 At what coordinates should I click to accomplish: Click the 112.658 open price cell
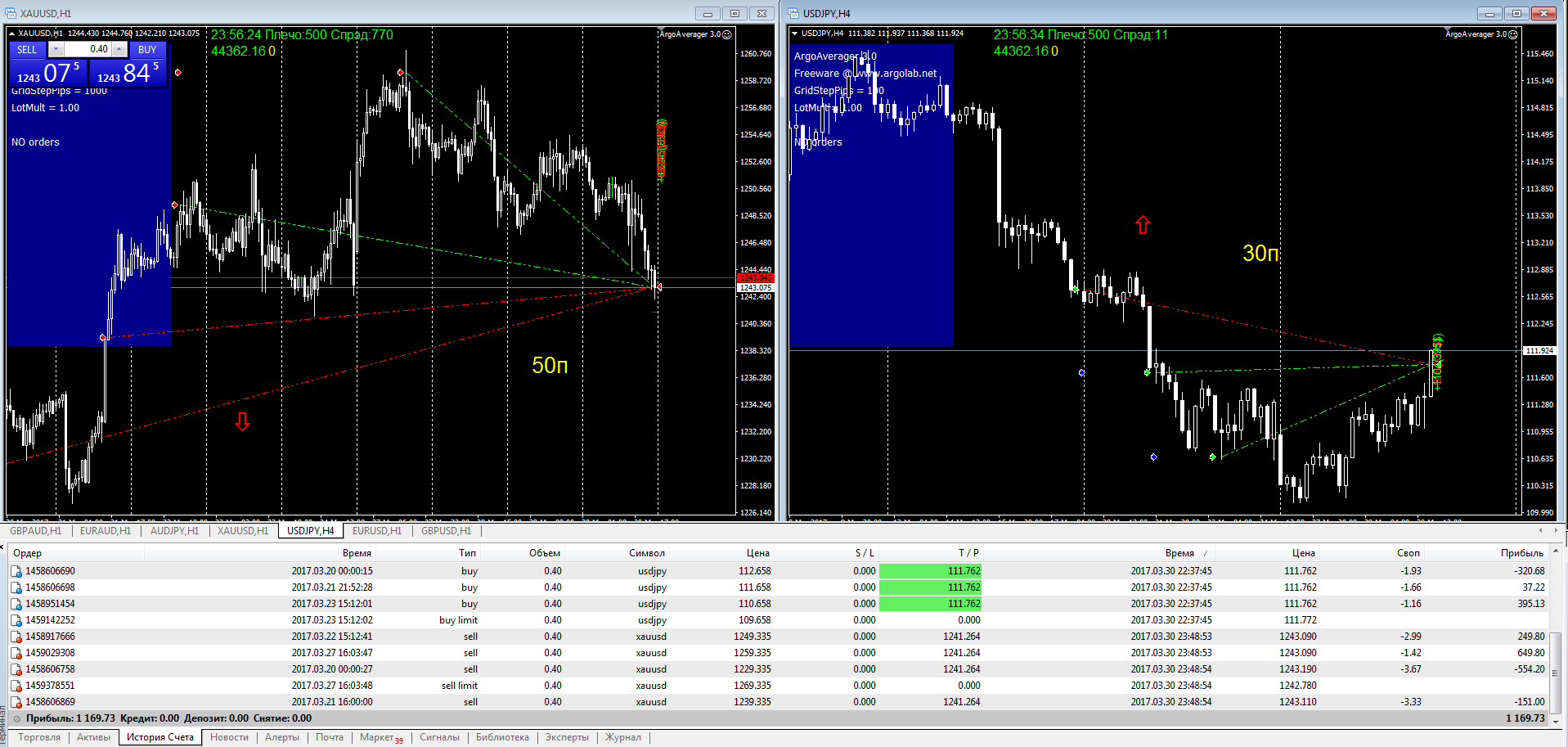pos(755,571)
